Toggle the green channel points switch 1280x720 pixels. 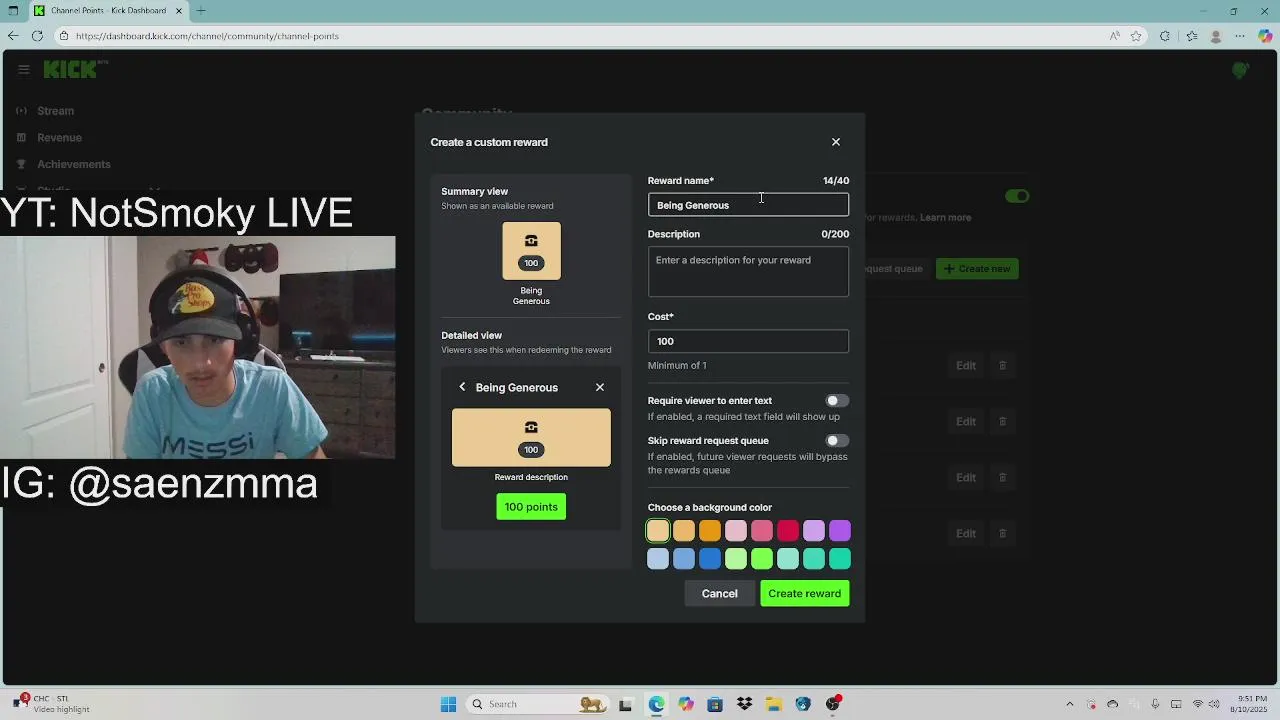[1017, 196]
